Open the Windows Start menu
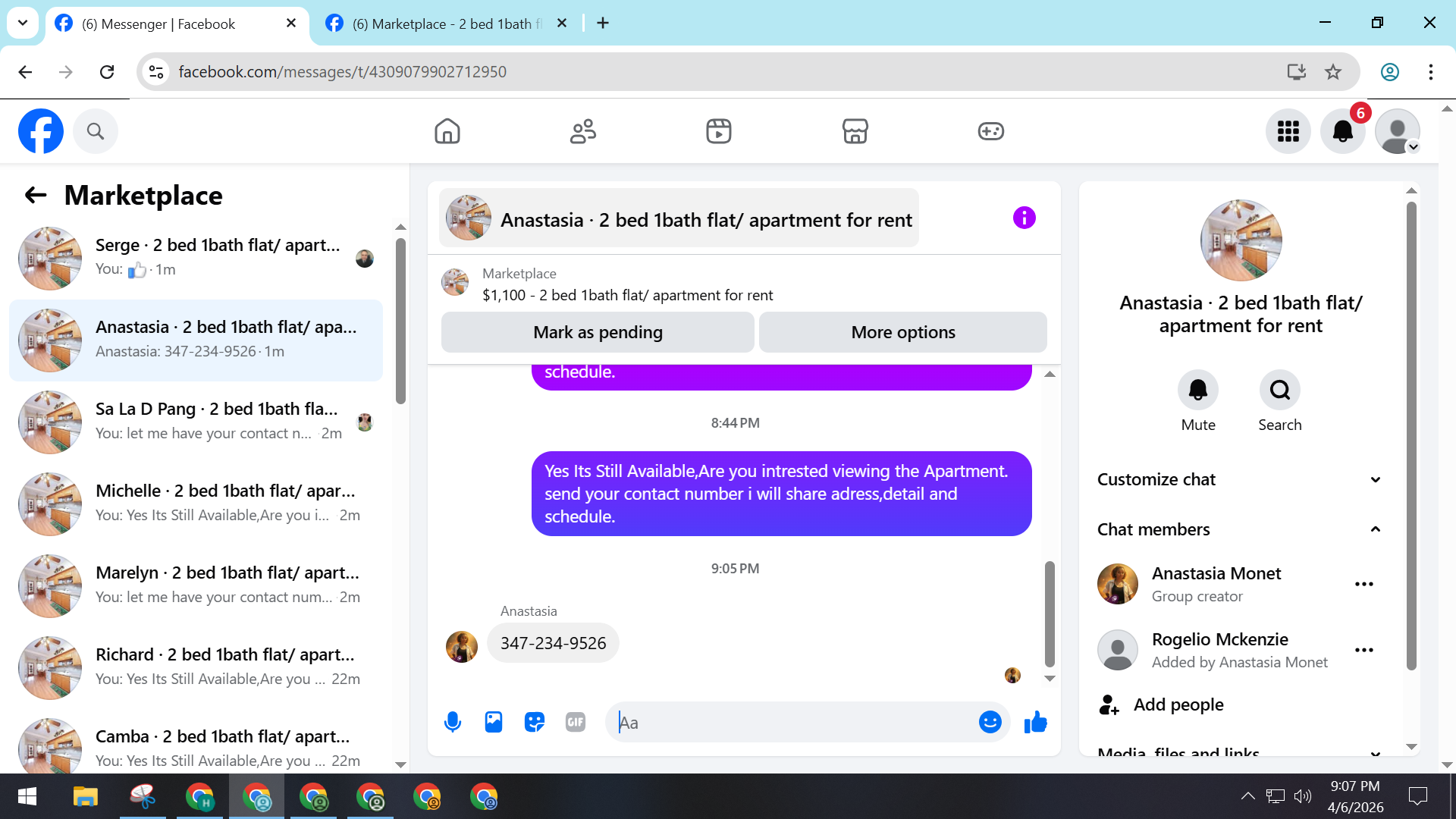Image resolution: width=1456 pixels, height=819 pixels. (27, 796)
